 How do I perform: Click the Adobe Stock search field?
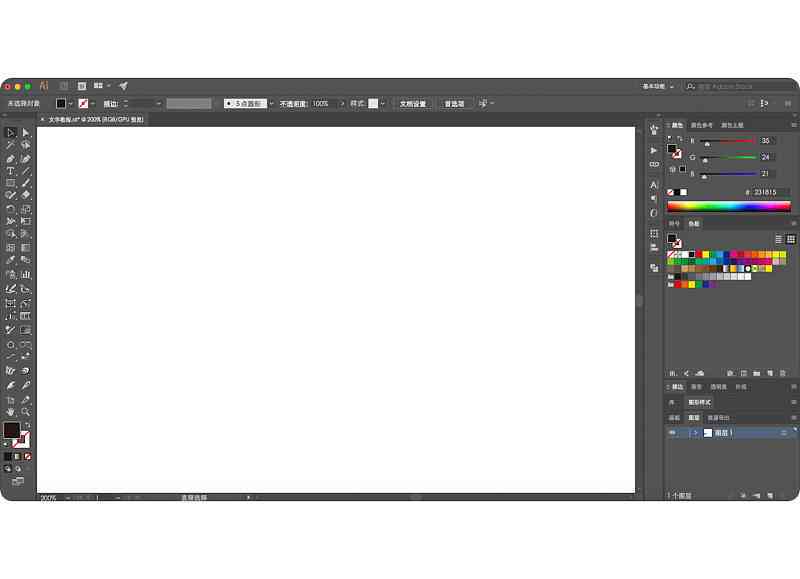tap(742, 87)
